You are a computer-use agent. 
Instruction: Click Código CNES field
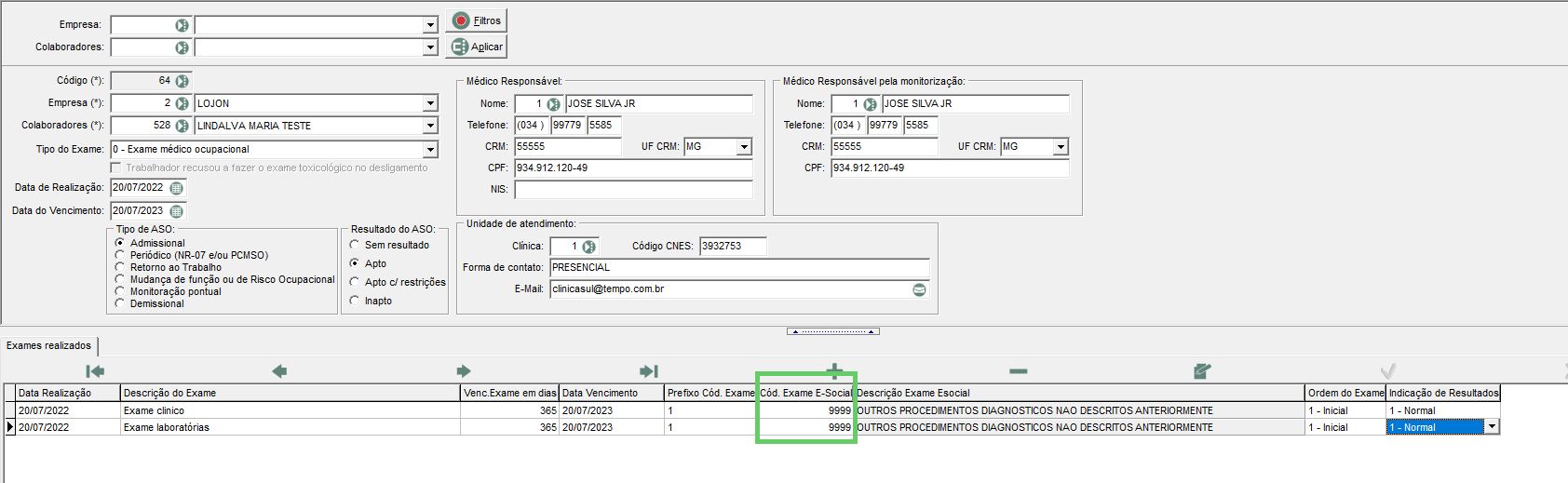tap(733, 247)
